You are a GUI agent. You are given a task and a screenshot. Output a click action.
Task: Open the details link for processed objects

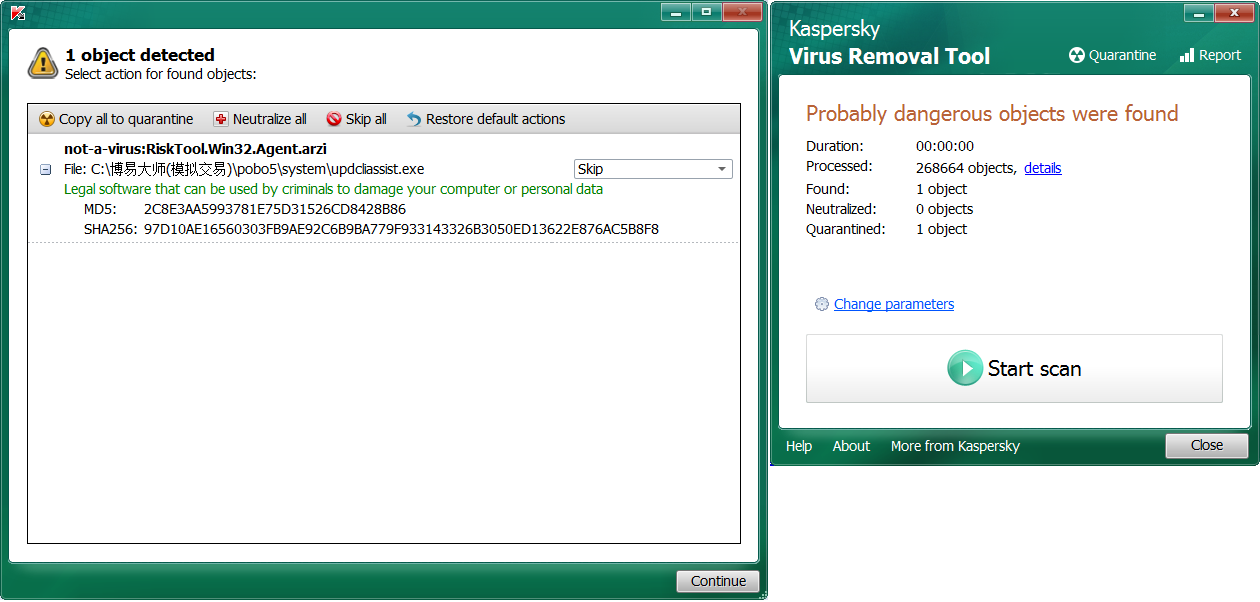[x=1042, y=168]
